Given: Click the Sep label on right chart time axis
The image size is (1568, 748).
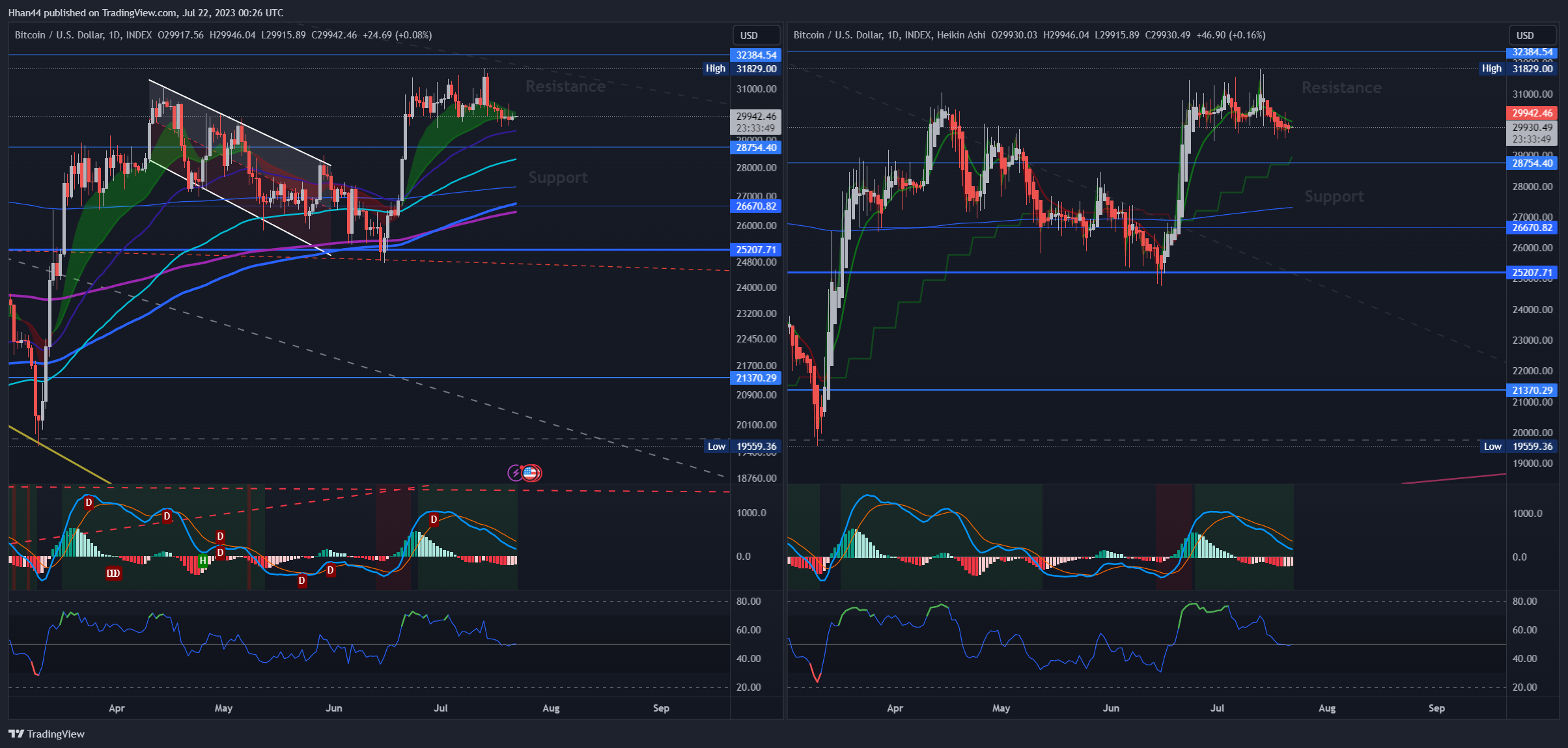Looking at the screenshot, I should pos(1436,708).
